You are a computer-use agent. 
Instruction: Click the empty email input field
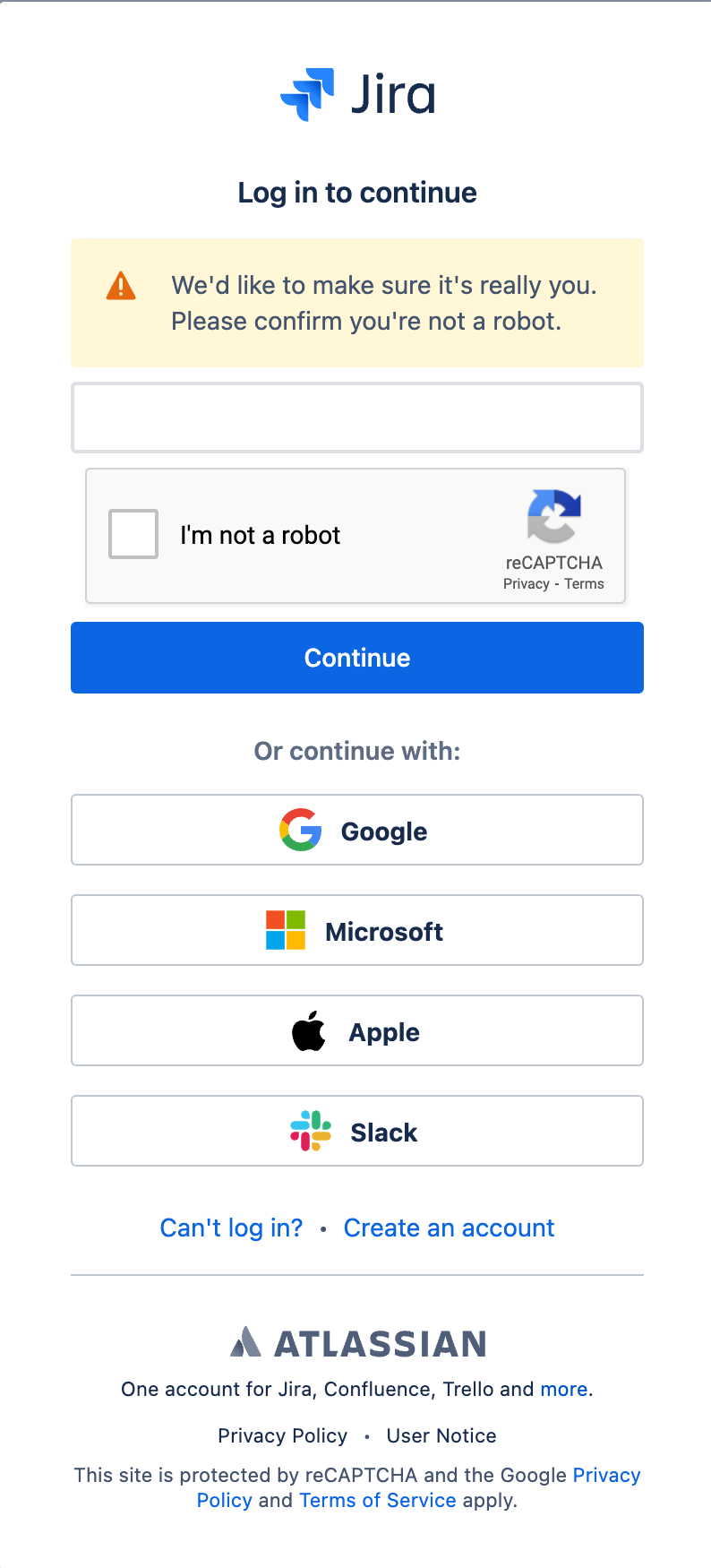point(357,418)
